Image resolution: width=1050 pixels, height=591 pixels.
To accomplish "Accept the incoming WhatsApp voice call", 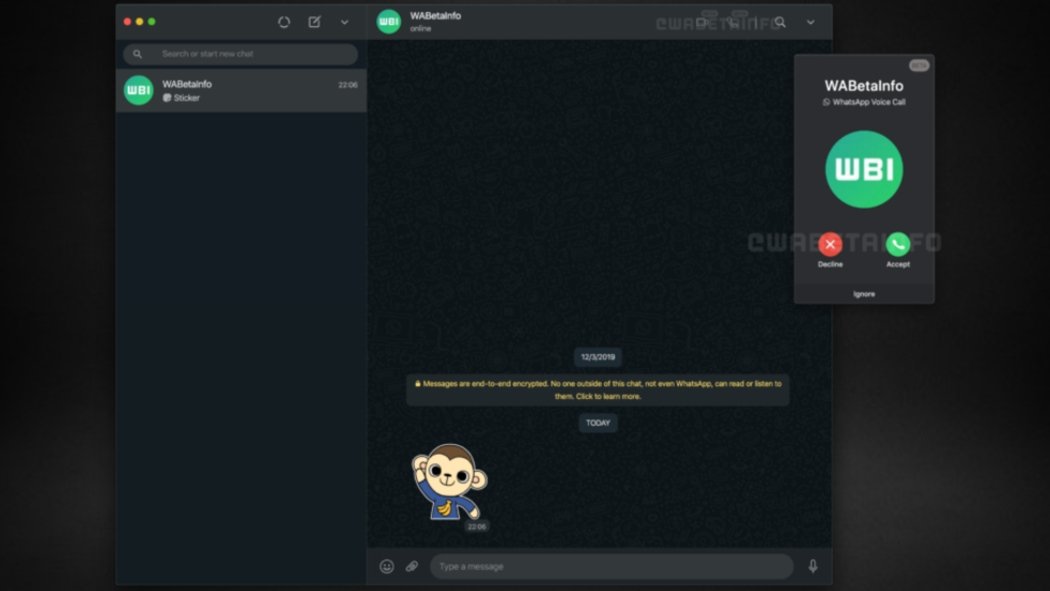I will 898,244.
